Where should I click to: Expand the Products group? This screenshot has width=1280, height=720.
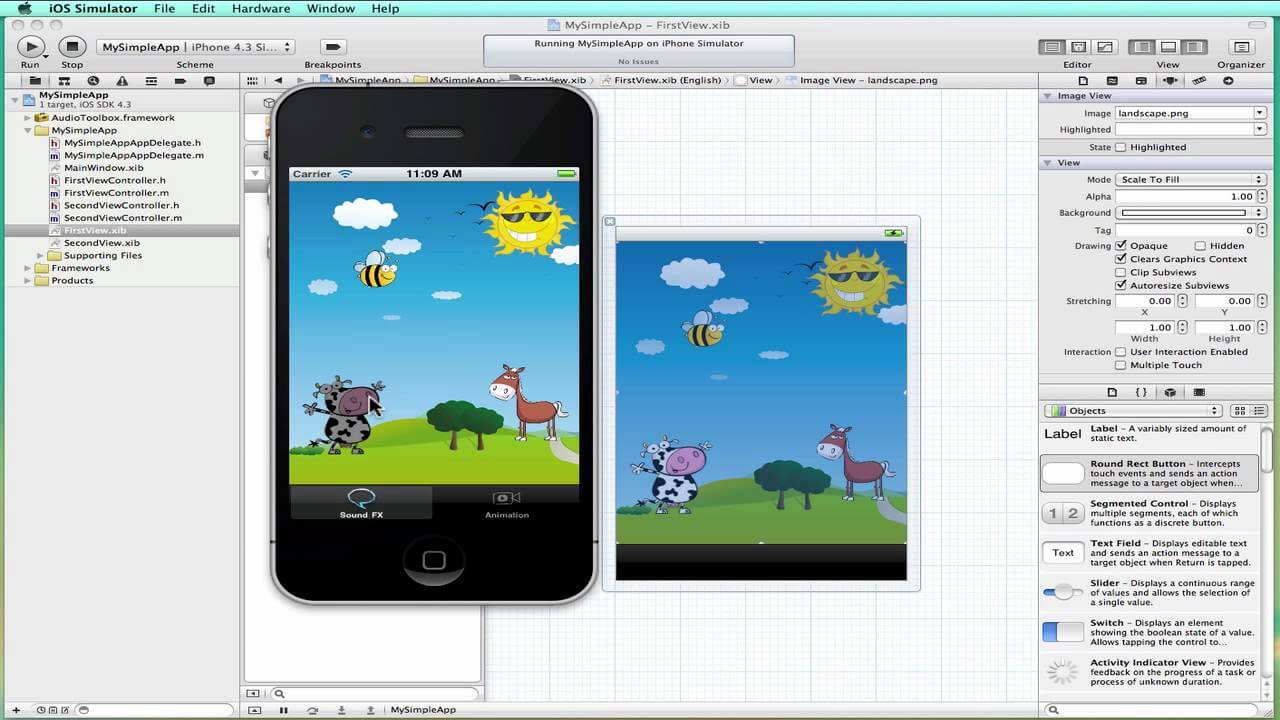(x=28, y=281)
